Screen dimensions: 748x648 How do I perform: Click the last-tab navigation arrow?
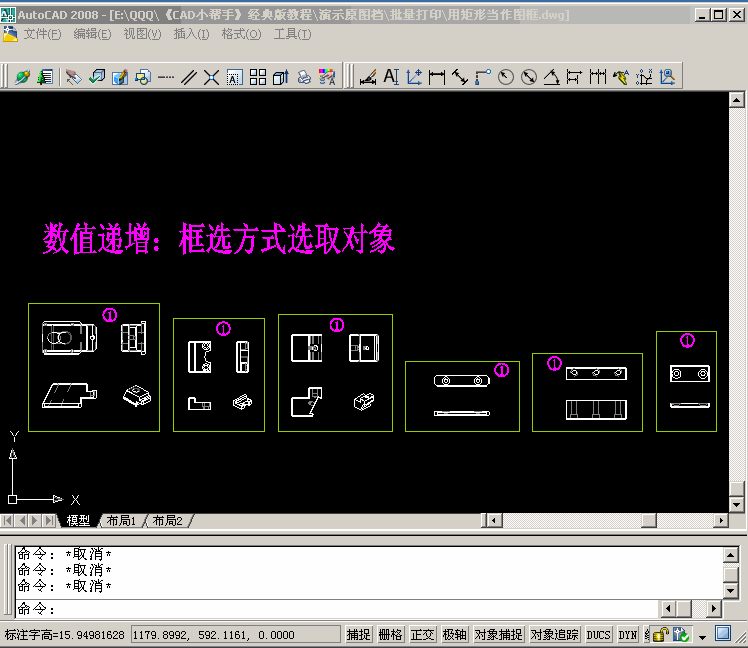coord(49,521)
